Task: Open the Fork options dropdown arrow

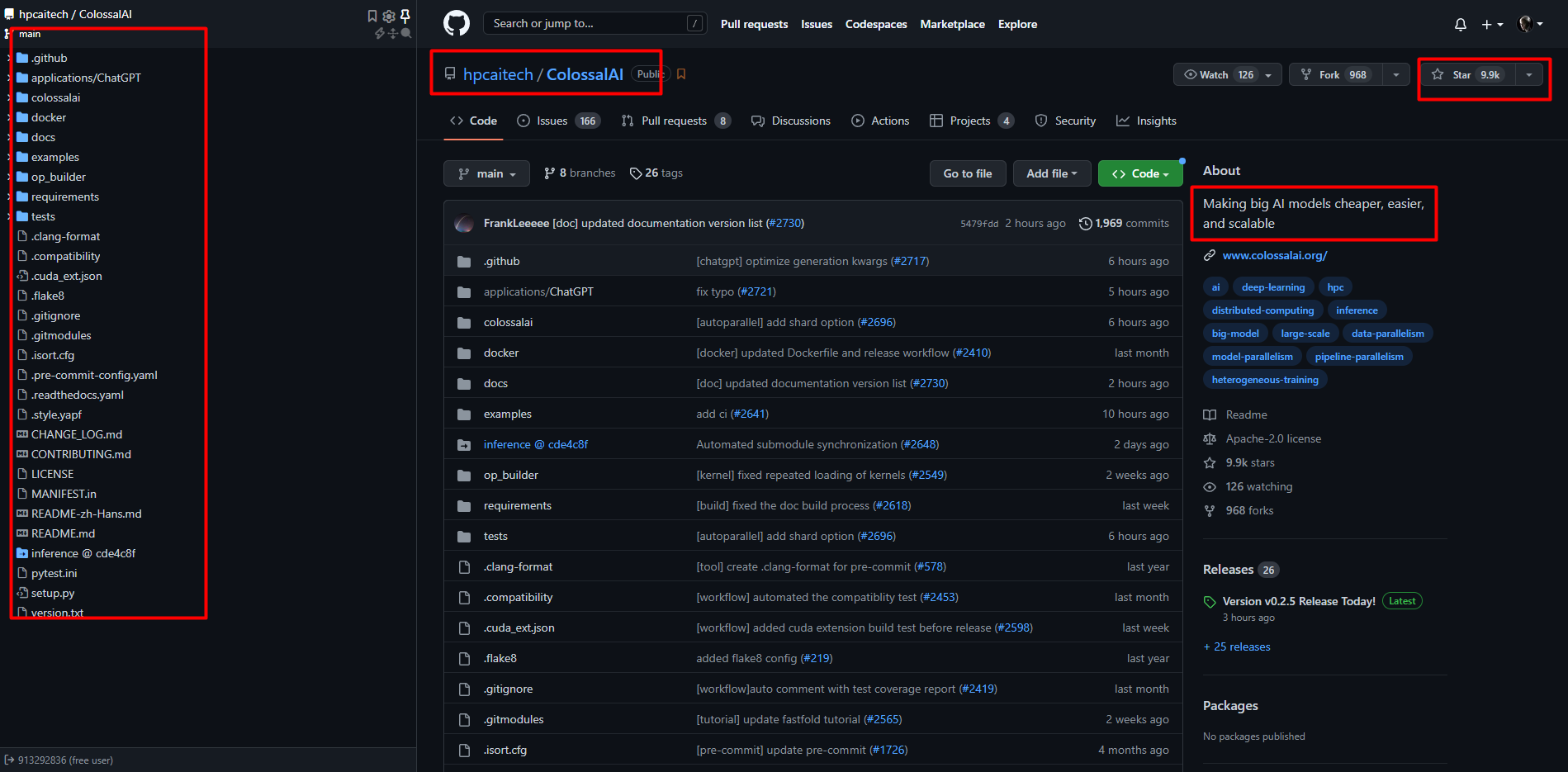Action: click(1395, 75)
